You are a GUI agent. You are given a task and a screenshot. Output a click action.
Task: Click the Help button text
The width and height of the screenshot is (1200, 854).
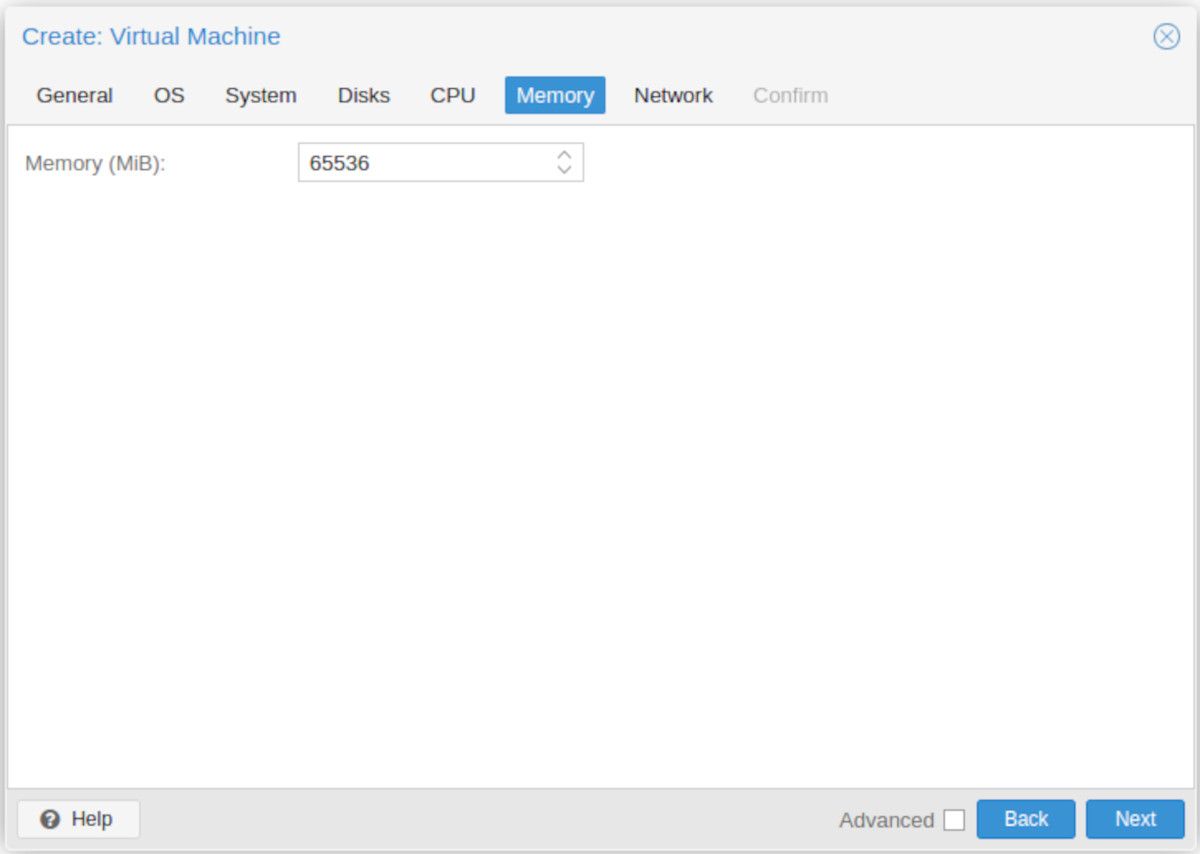[x=92, y=819]
